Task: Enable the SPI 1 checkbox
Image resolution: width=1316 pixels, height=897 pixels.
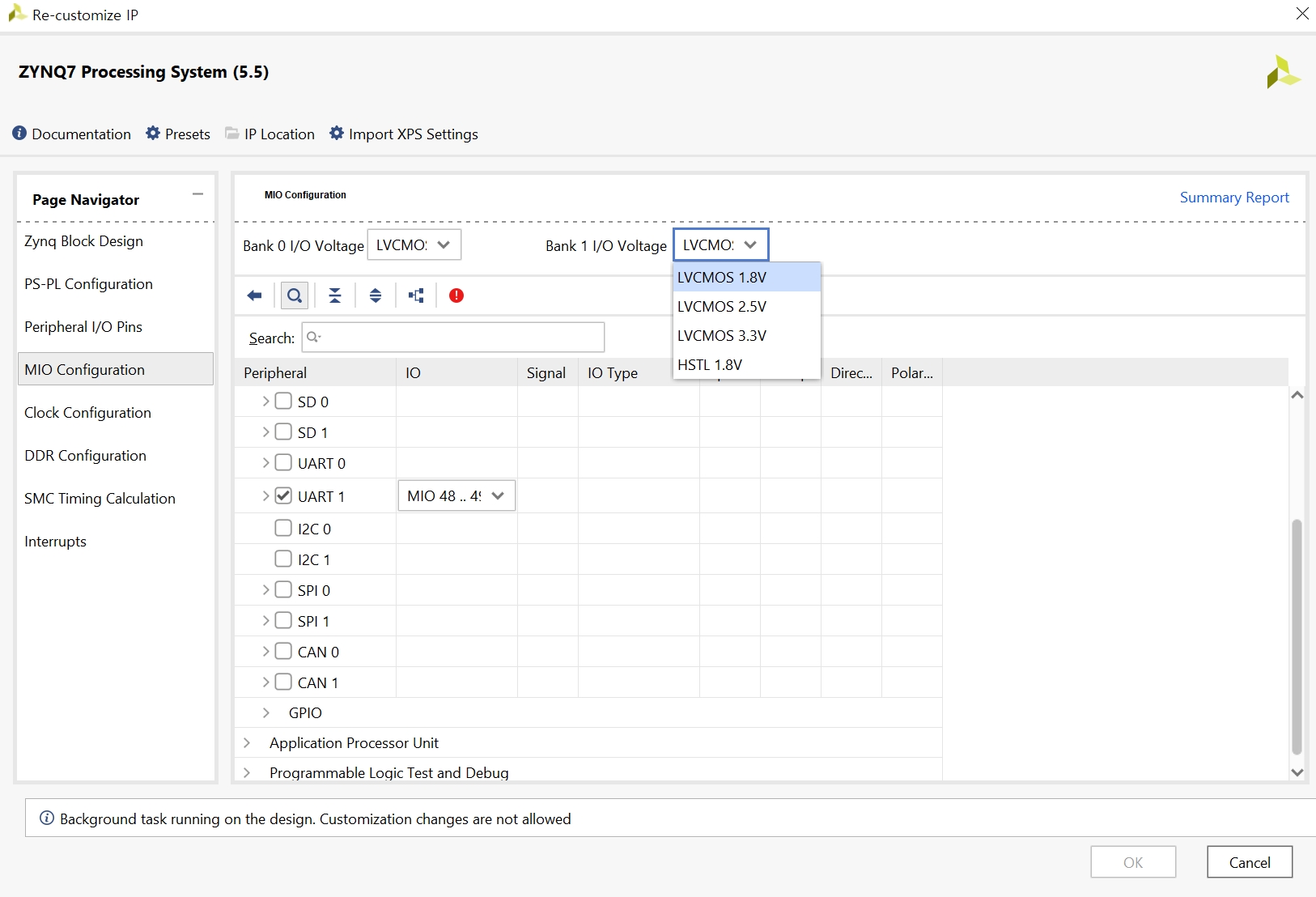Action: pos(283,620)
